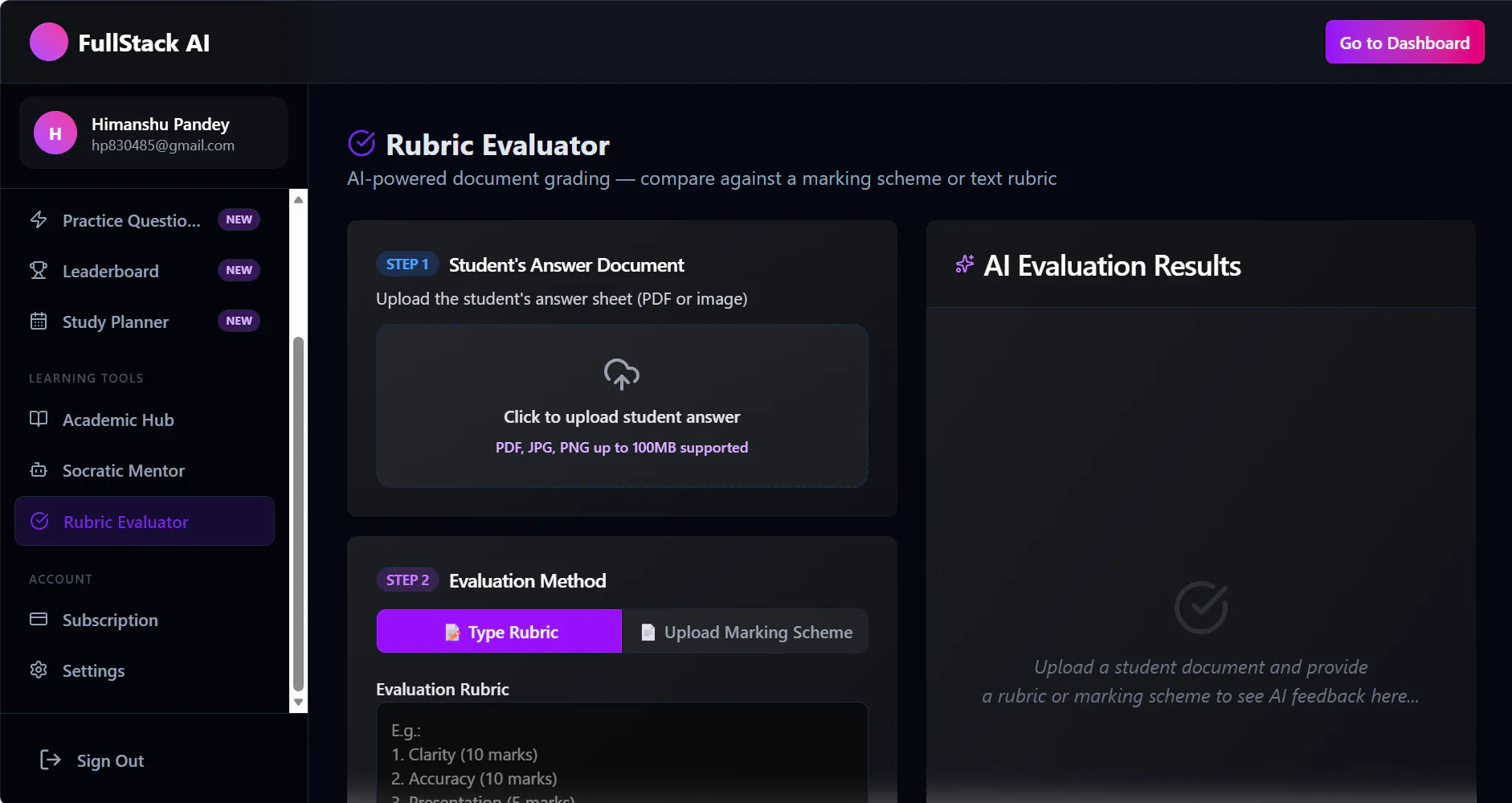
Task: Click the Subscription card icon
Action: pos(39,619)
